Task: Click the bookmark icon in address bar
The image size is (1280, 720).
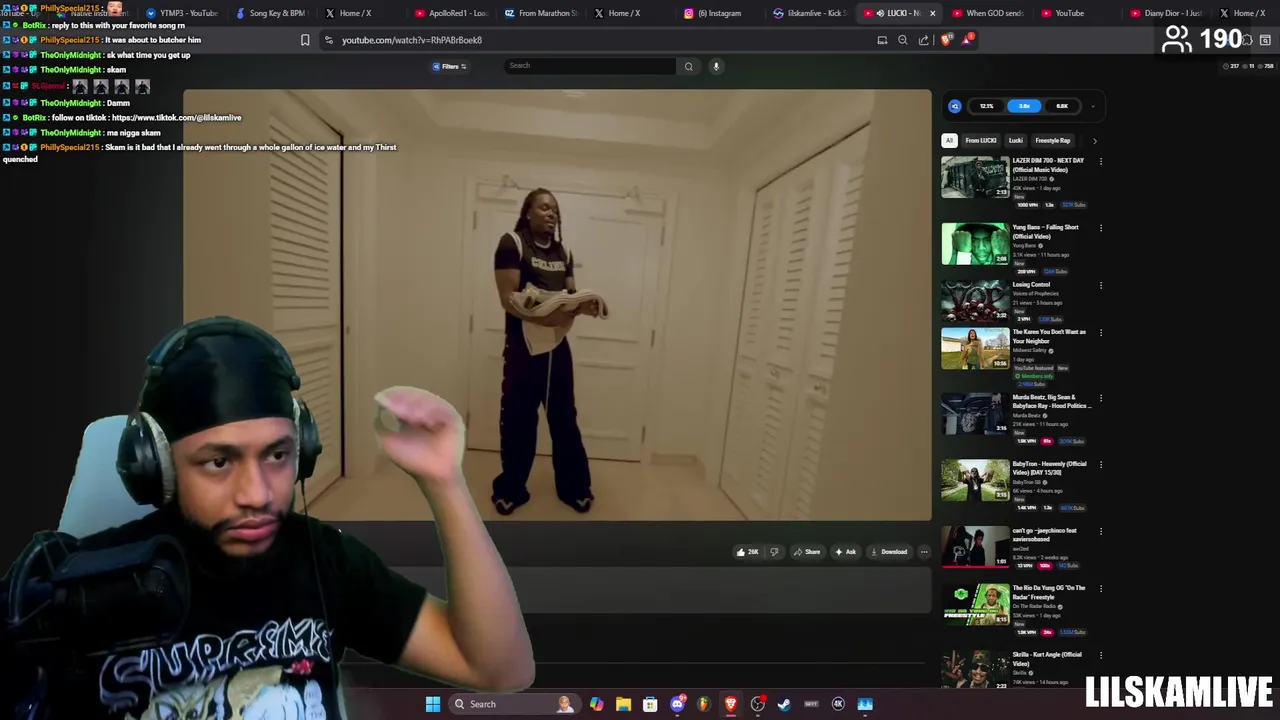Action: 305,40
